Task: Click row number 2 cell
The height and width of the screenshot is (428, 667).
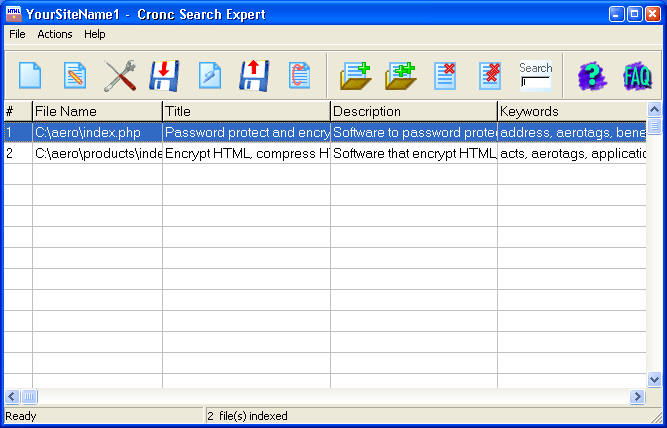Action: click(18, 153)
